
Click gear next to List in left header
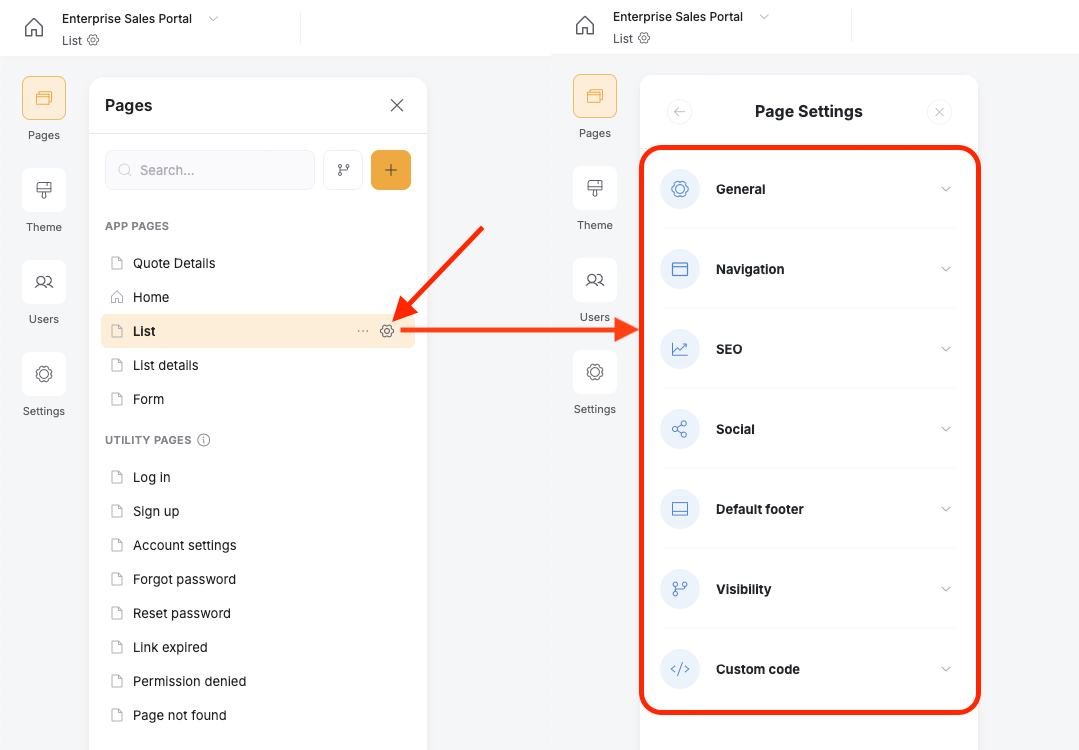(x=93, y=40)
